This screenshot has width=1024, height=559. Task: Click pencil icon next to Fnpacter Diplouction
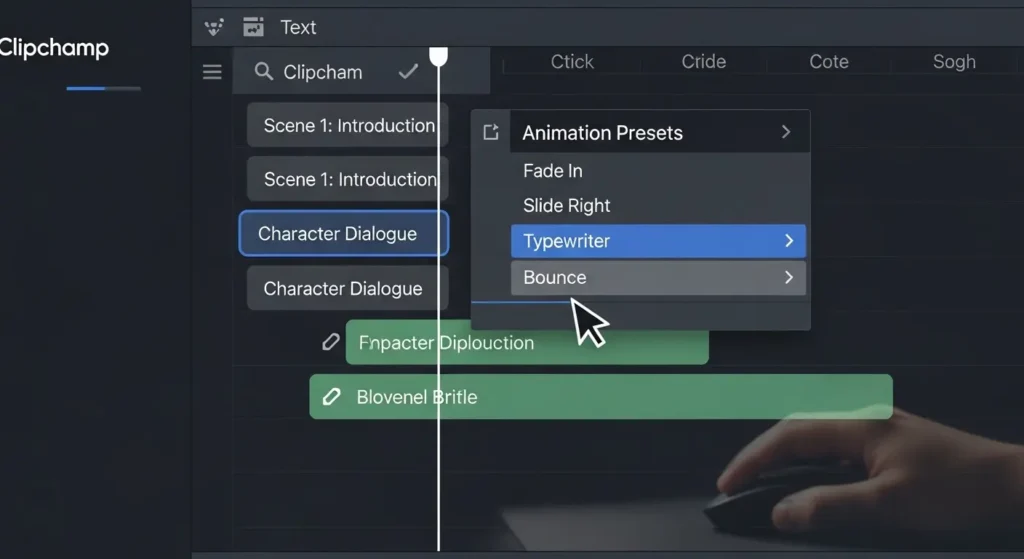[x=330, y=342]
